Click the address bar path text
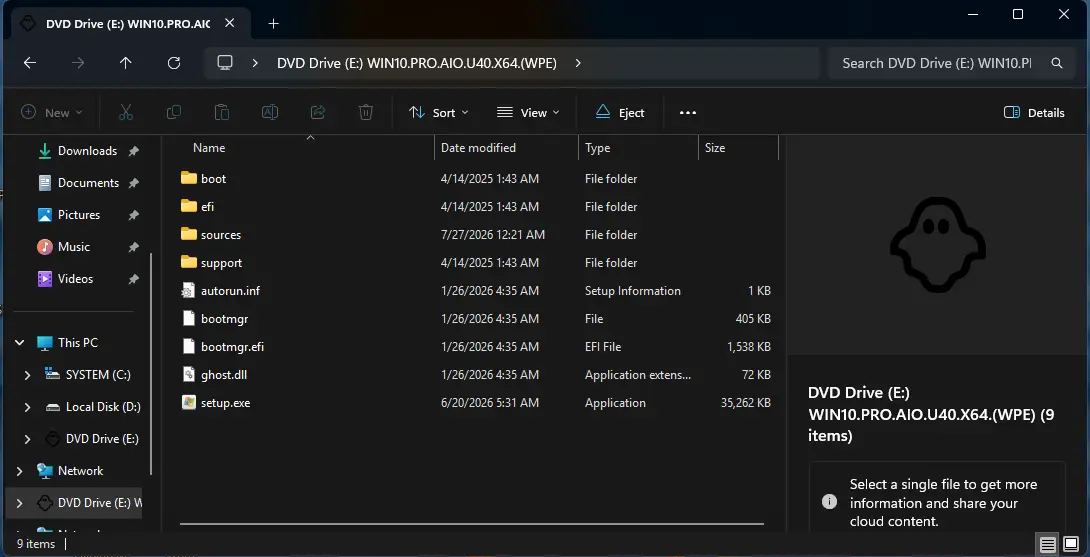 (416, 63)
